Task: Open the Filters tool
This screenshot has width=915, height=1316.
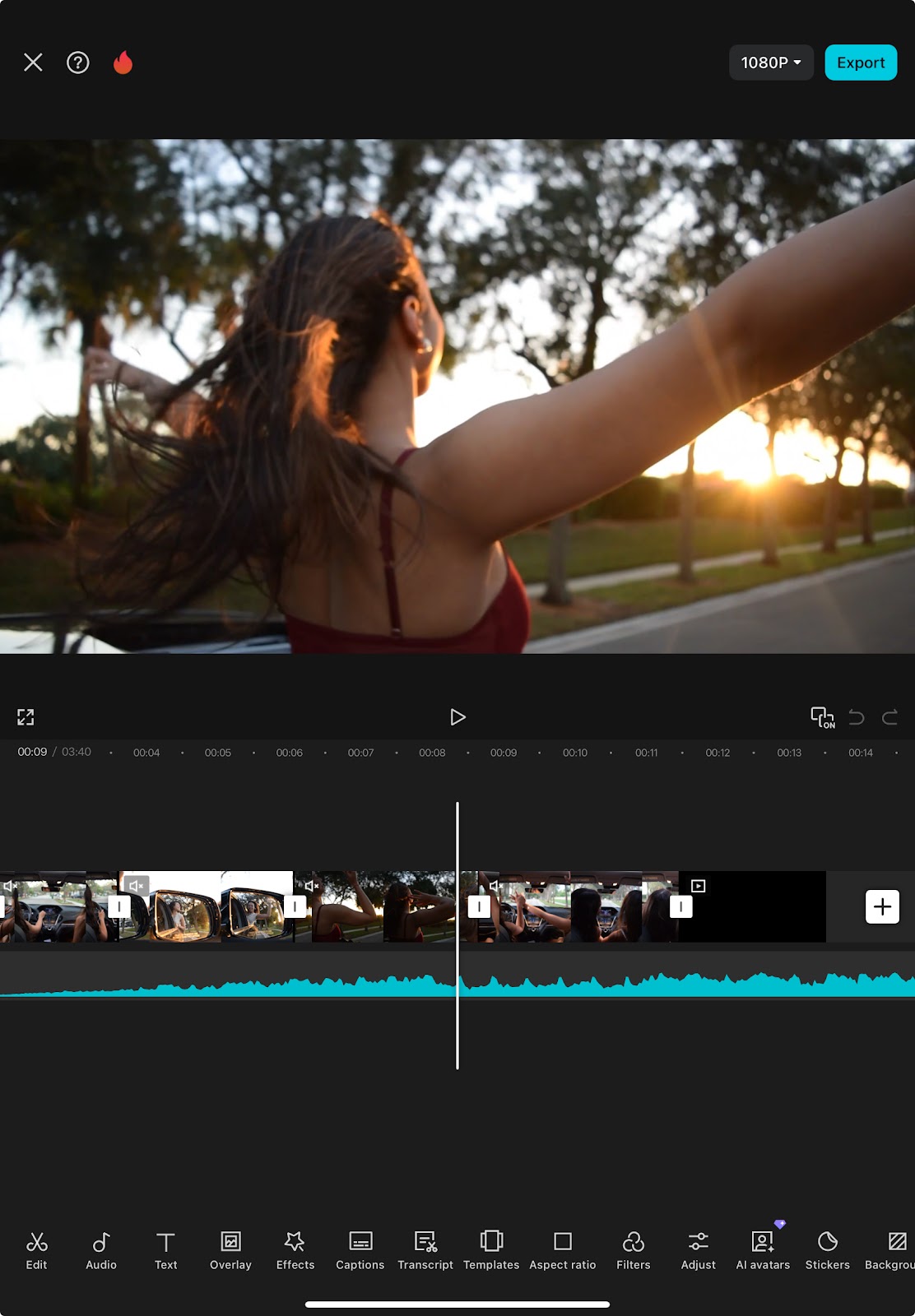Action: tap(634, 1250)
